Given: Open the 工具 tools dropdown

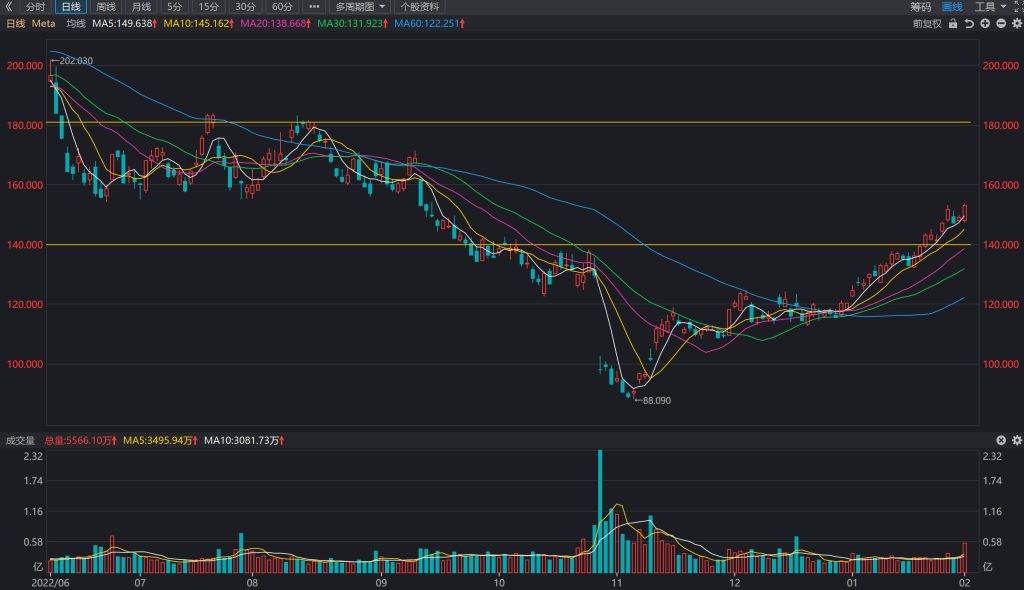Looking at the screenshot, I should coord(990,7).
